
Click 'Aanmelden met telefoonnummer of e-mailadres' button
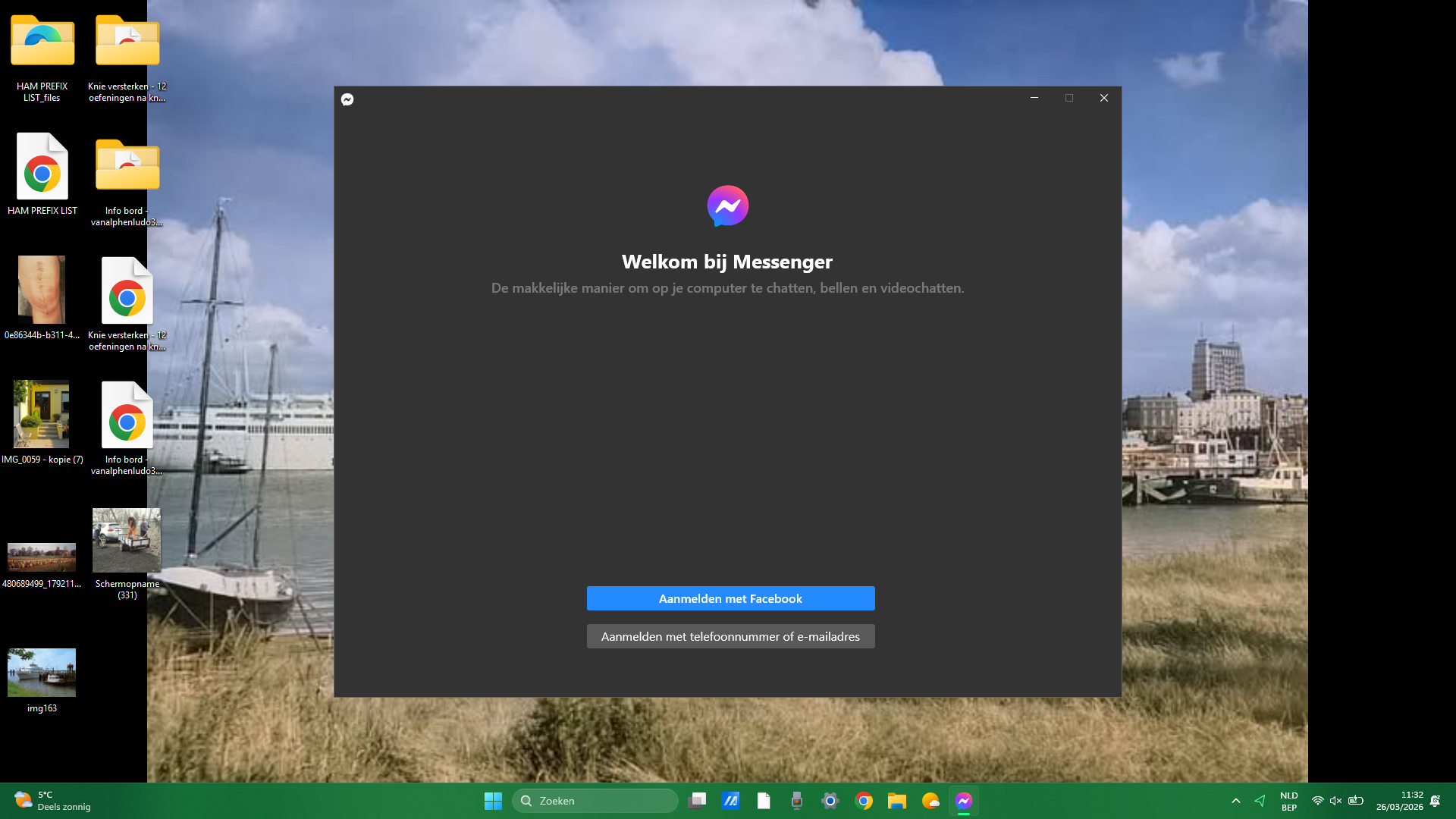coord(730,636)
